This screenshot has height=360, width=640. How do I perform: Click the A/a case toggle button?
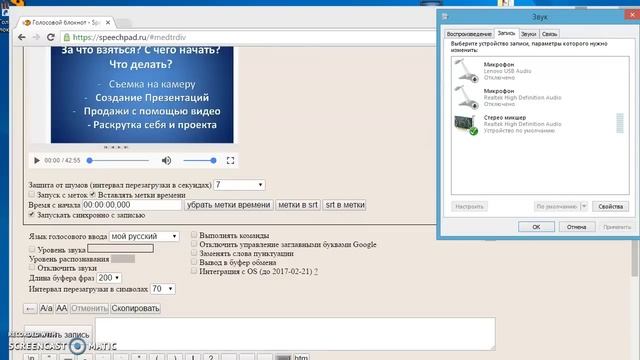[46, 308]
